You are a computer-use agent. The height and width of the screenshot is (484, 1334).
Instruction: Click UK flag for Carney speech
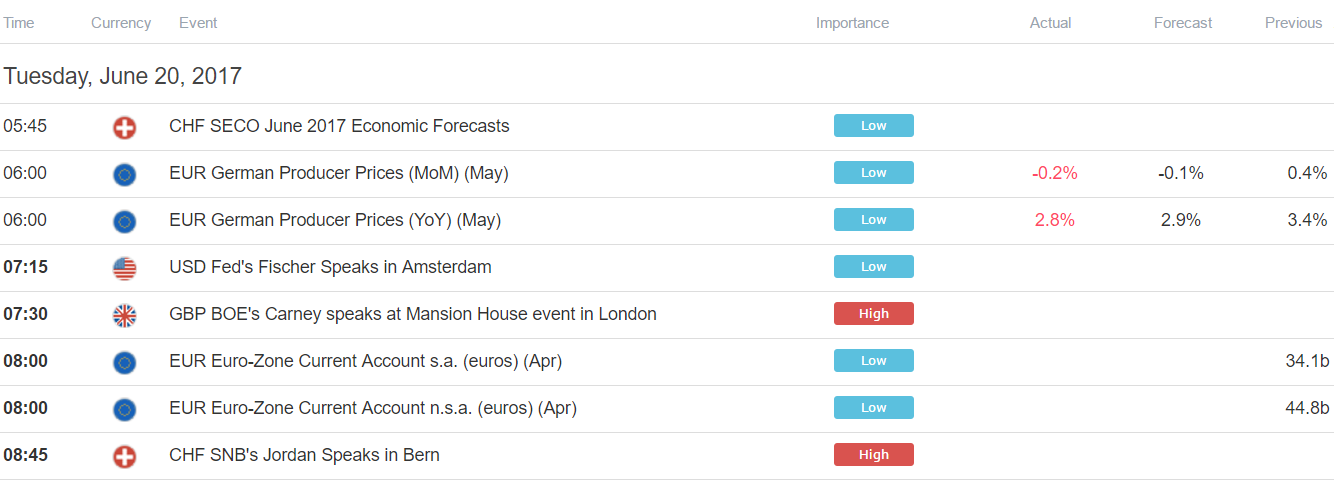(x=124, y=315)
